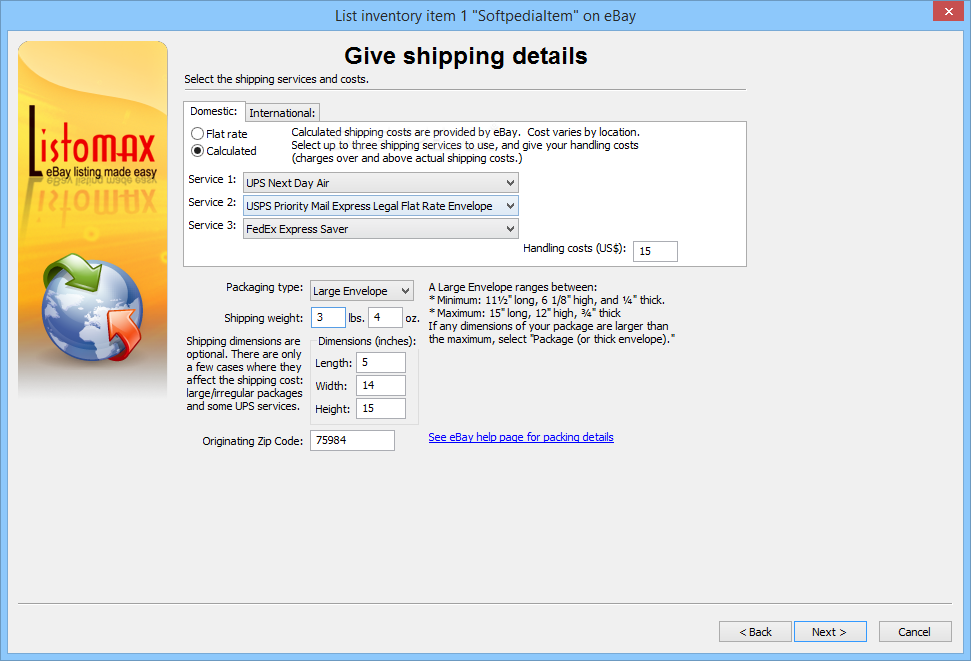Click the window title 'List inventory item 1'
971x661 pixels.
486,15
